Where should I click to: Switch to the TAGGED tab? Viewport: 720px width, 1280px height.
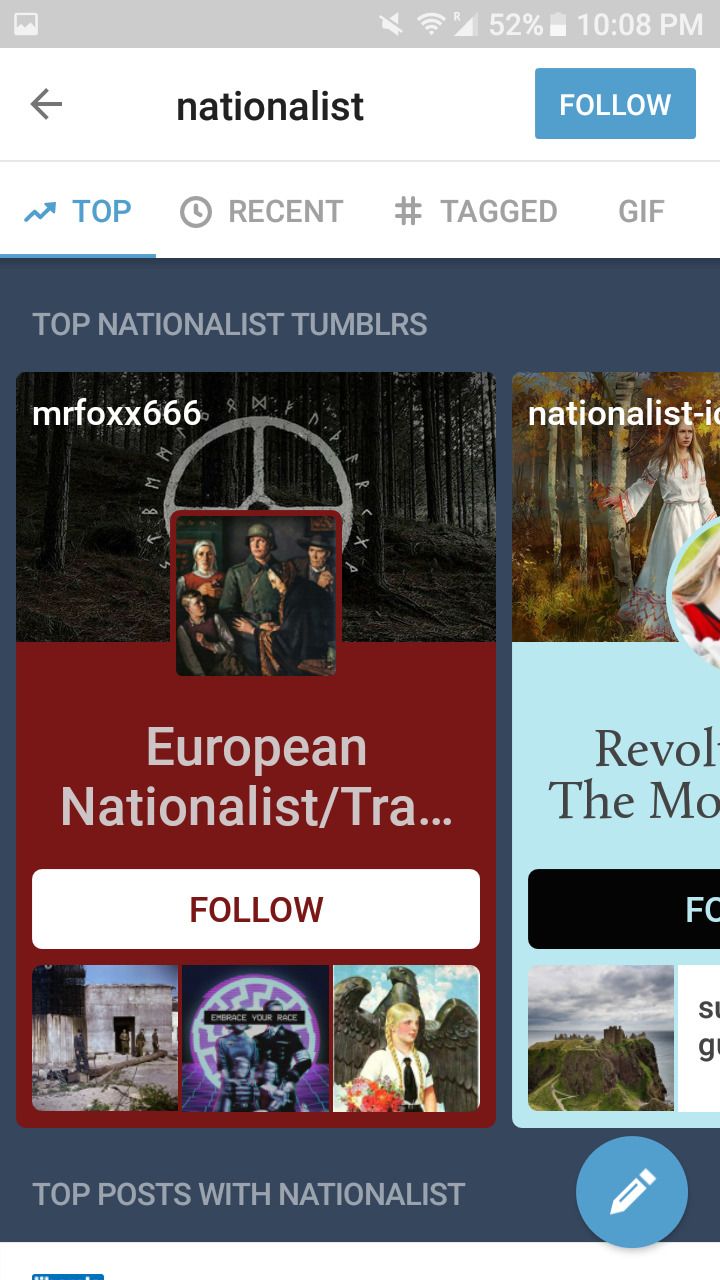[476, 211]
